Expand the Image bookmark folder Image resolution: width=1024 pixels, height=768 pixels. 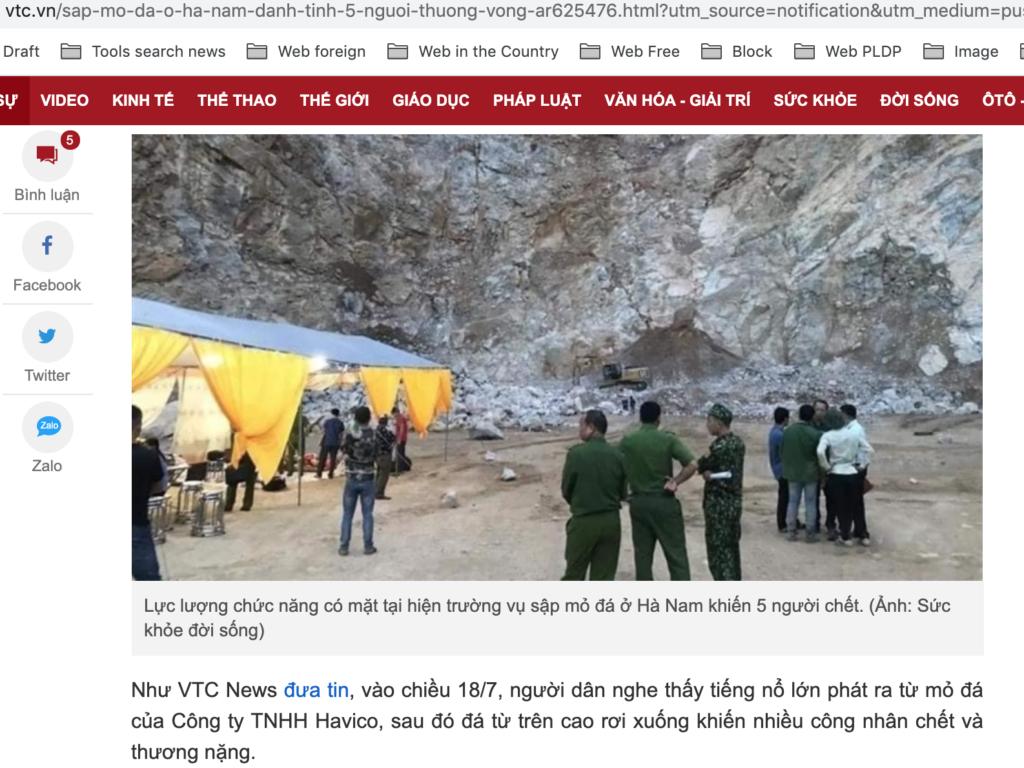[x=961, y=52]
